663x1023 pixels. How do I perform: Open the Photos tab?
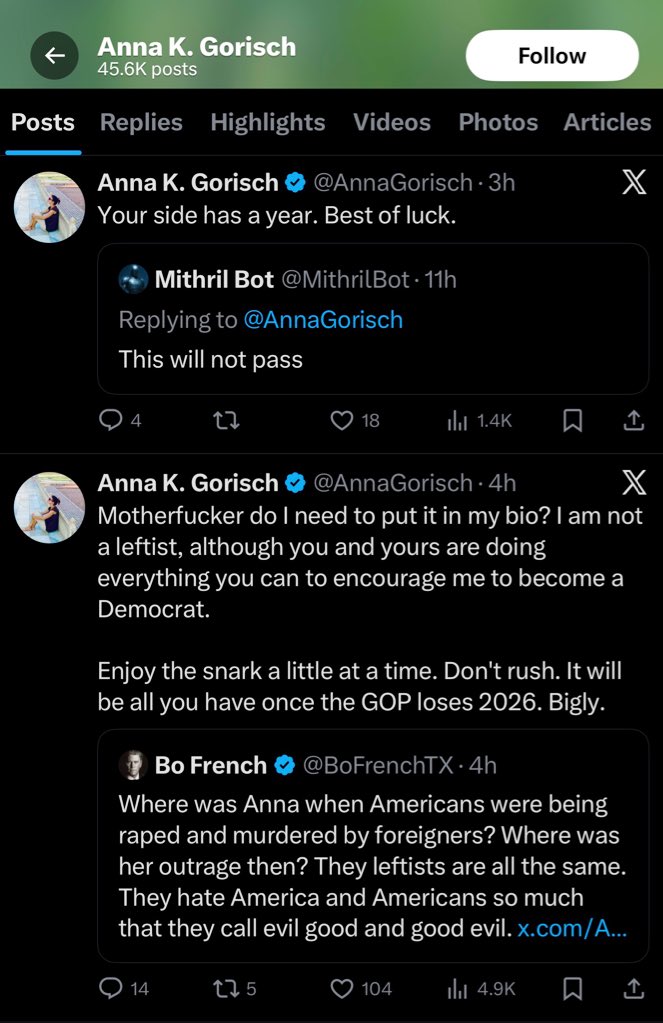click(498, 122)
